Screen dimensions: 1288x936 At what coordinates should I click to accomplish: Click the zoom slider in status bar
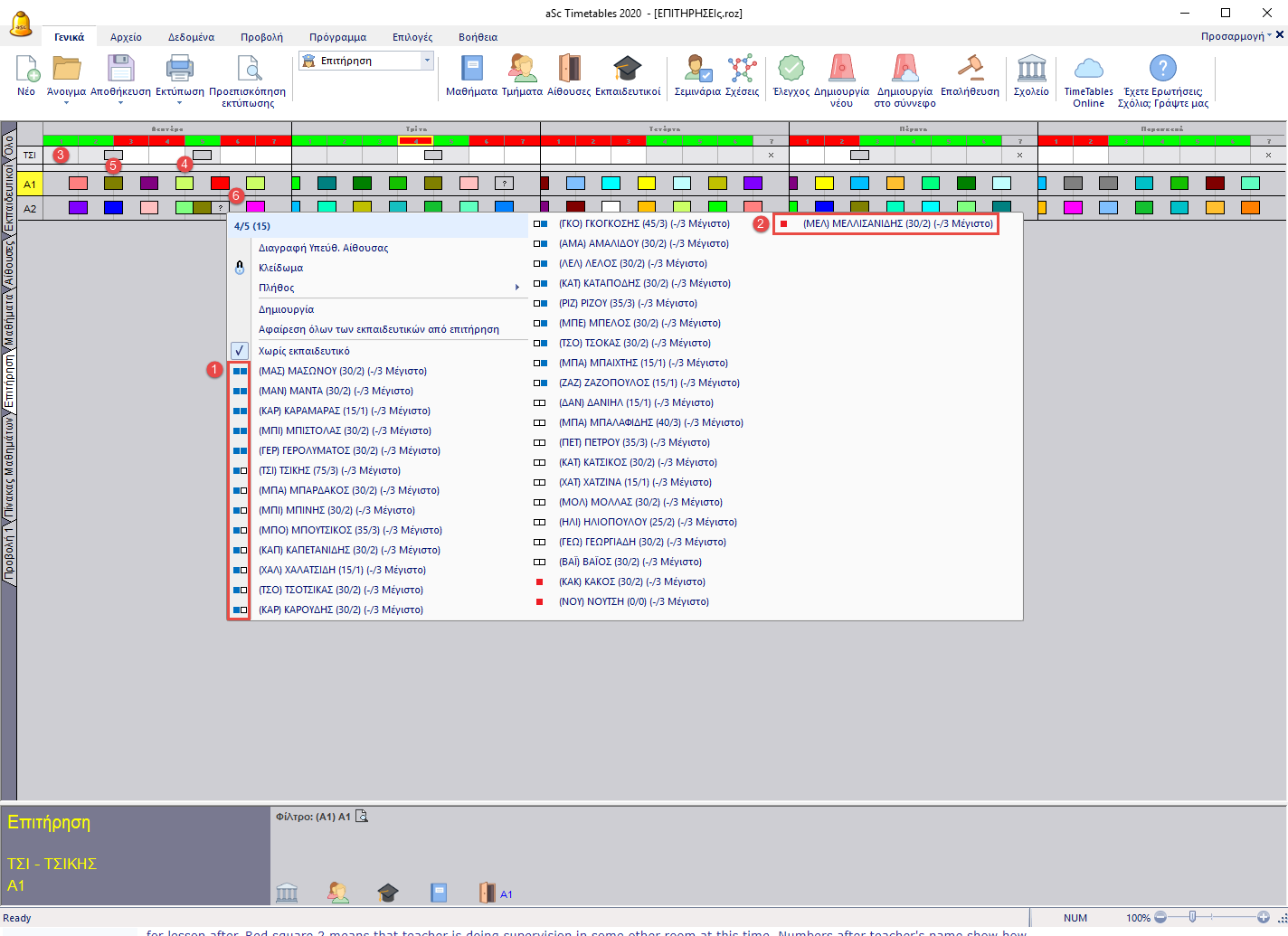coord(1192,917)
